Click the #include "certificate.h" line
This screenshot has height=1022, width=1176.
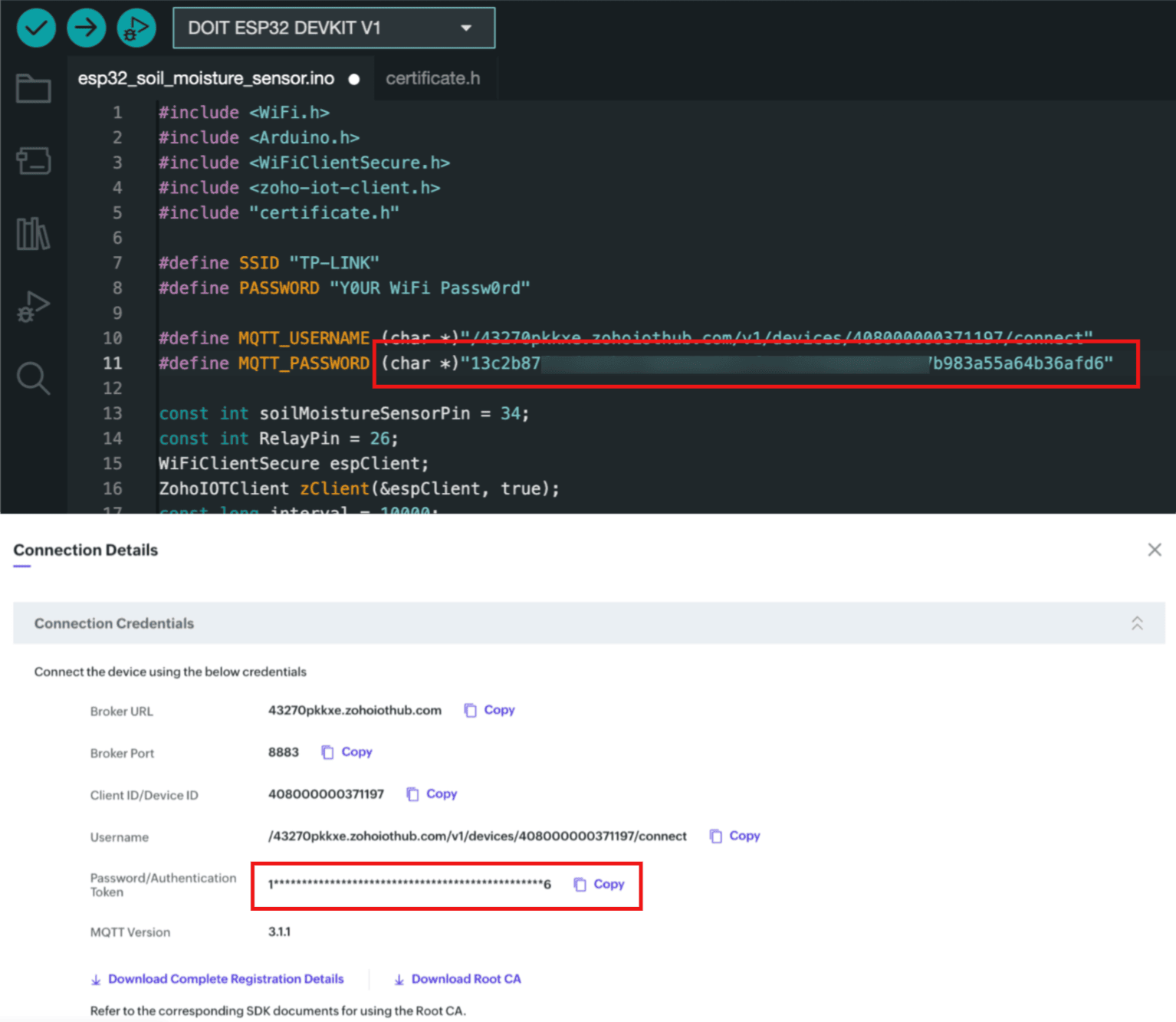279,213
